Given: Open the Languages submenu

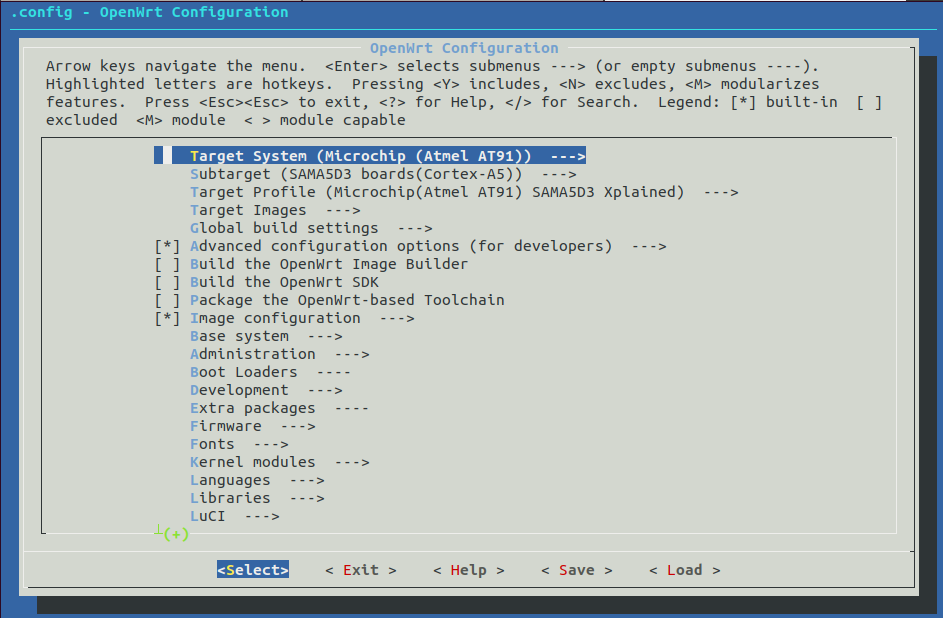Looking at the screenshot, I should tap(257, 481).
